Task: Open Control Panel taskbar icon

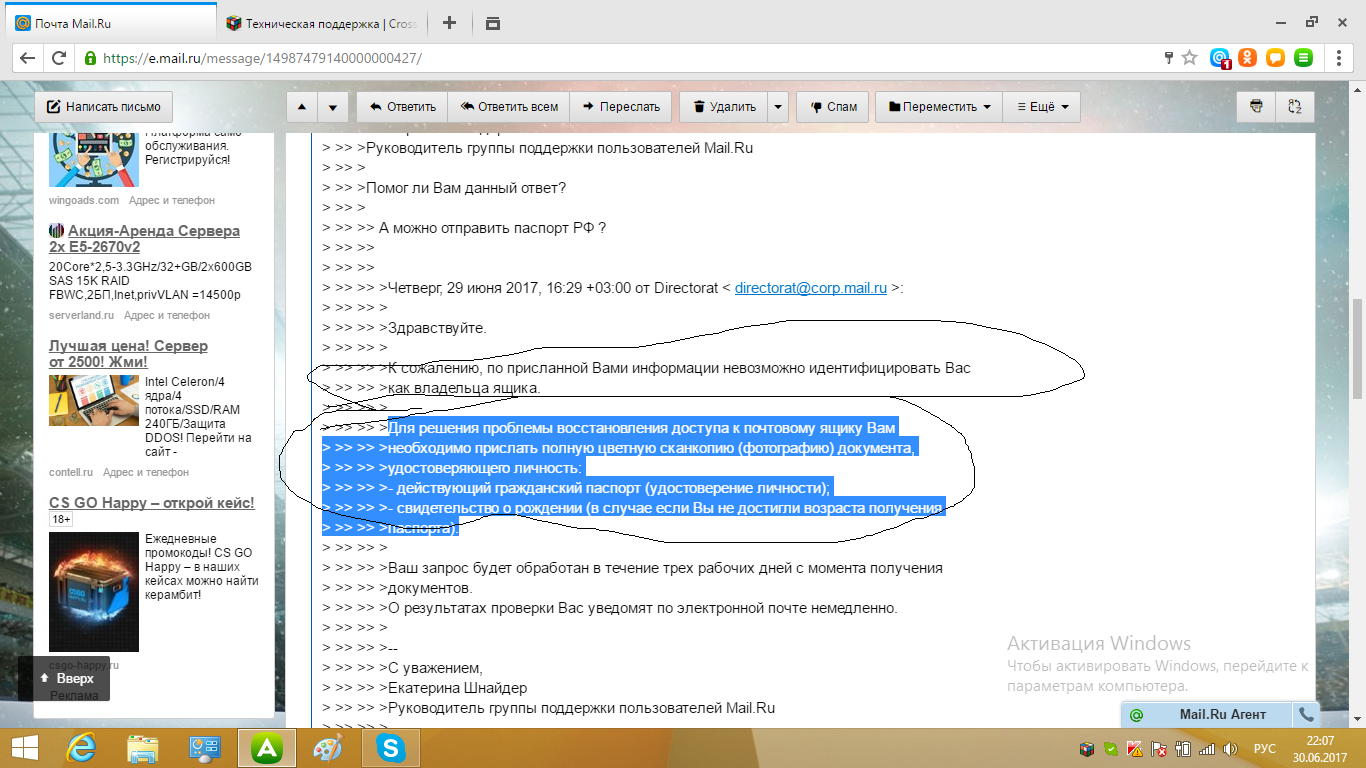Action: point(204,748)
